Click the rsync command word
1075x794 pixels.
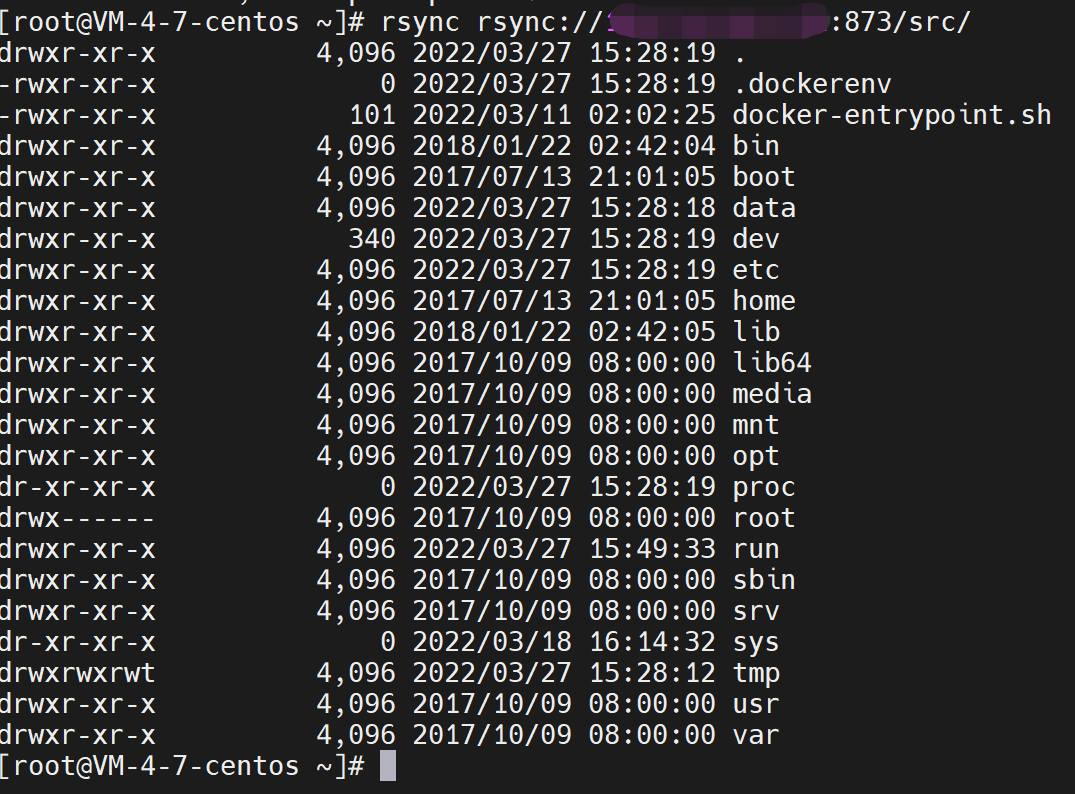coord(420,23)
